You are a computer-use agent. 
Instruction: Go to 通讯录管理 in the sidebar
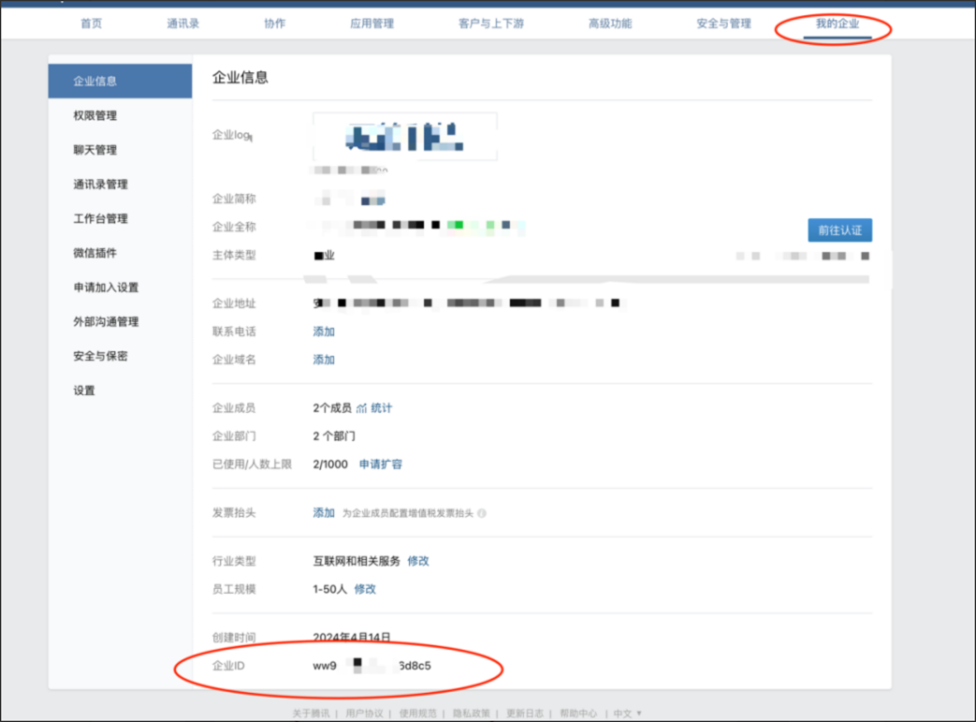coord(101,184)
